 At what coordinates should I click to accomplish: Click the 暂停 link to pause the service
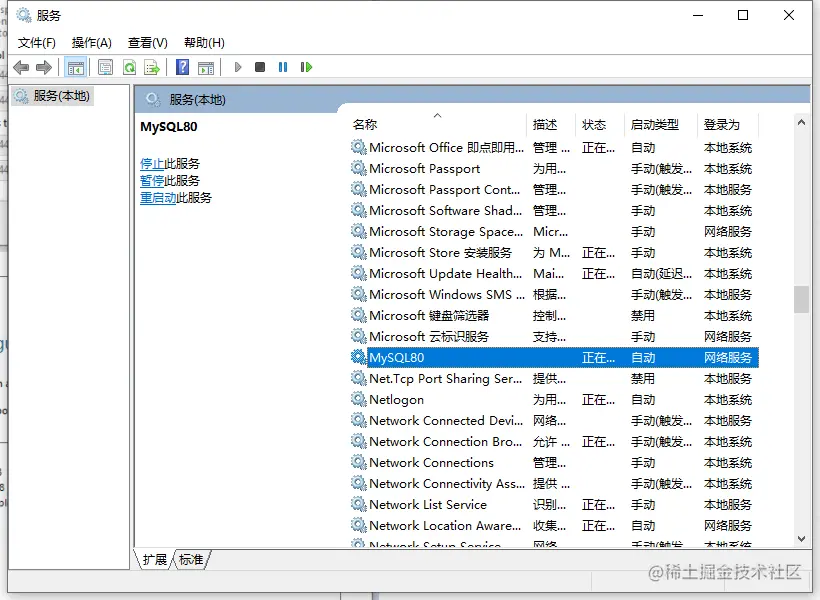pyautogui.click(x=152, y=181)
